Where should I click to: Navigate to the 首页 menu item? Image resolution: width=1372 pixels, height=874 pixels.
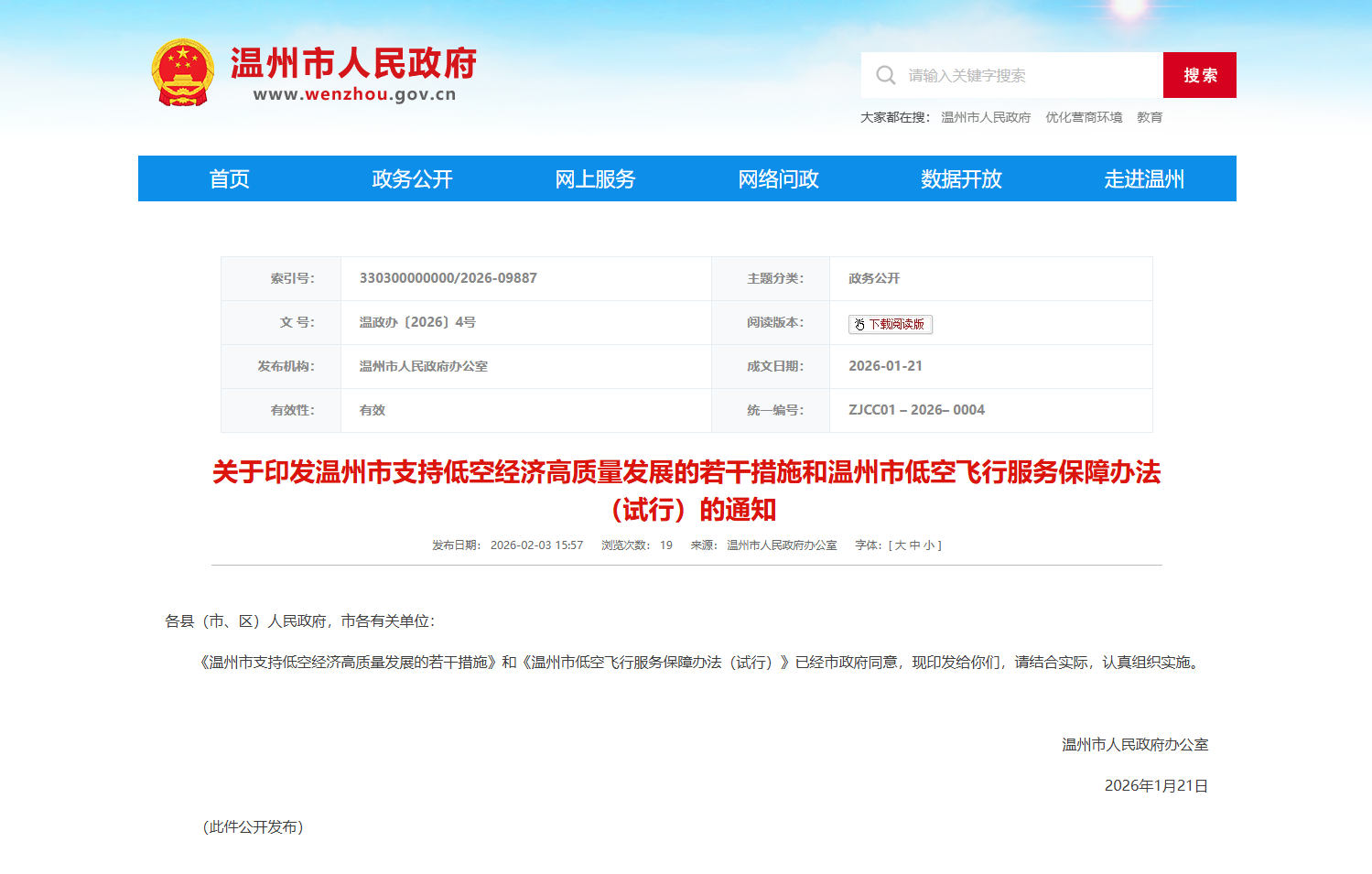[x=229, y=178]
